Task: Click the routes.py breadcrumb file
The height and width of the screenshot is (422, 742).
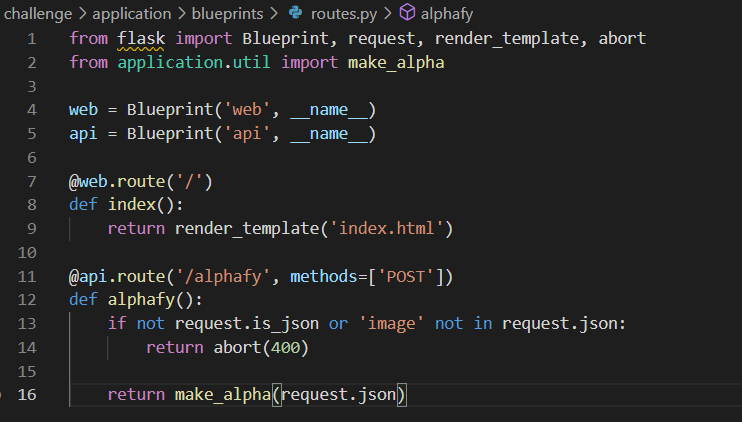Action: [344, 14]
